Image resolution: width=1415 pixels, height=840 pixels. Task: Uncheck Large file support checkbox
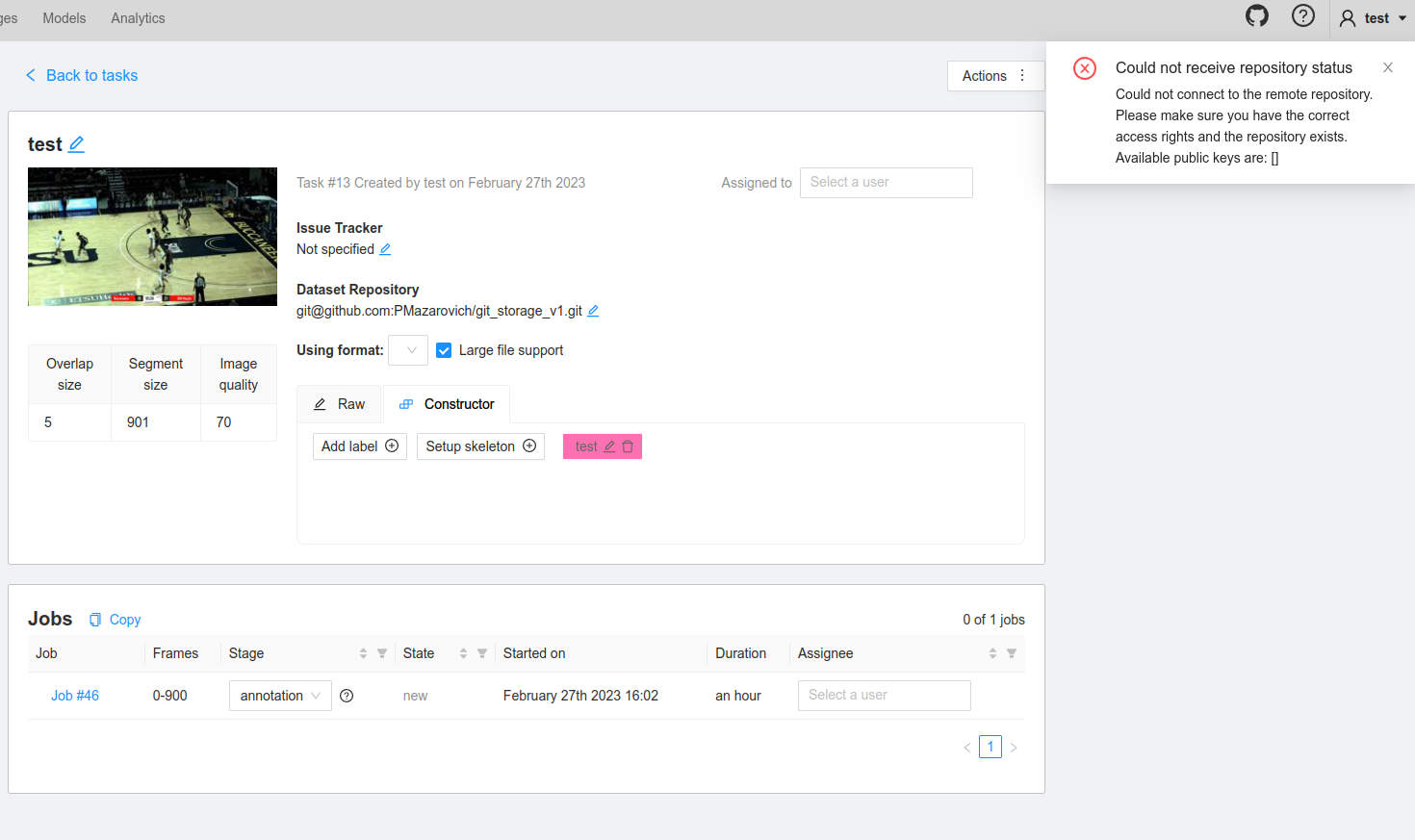(444, 350)
